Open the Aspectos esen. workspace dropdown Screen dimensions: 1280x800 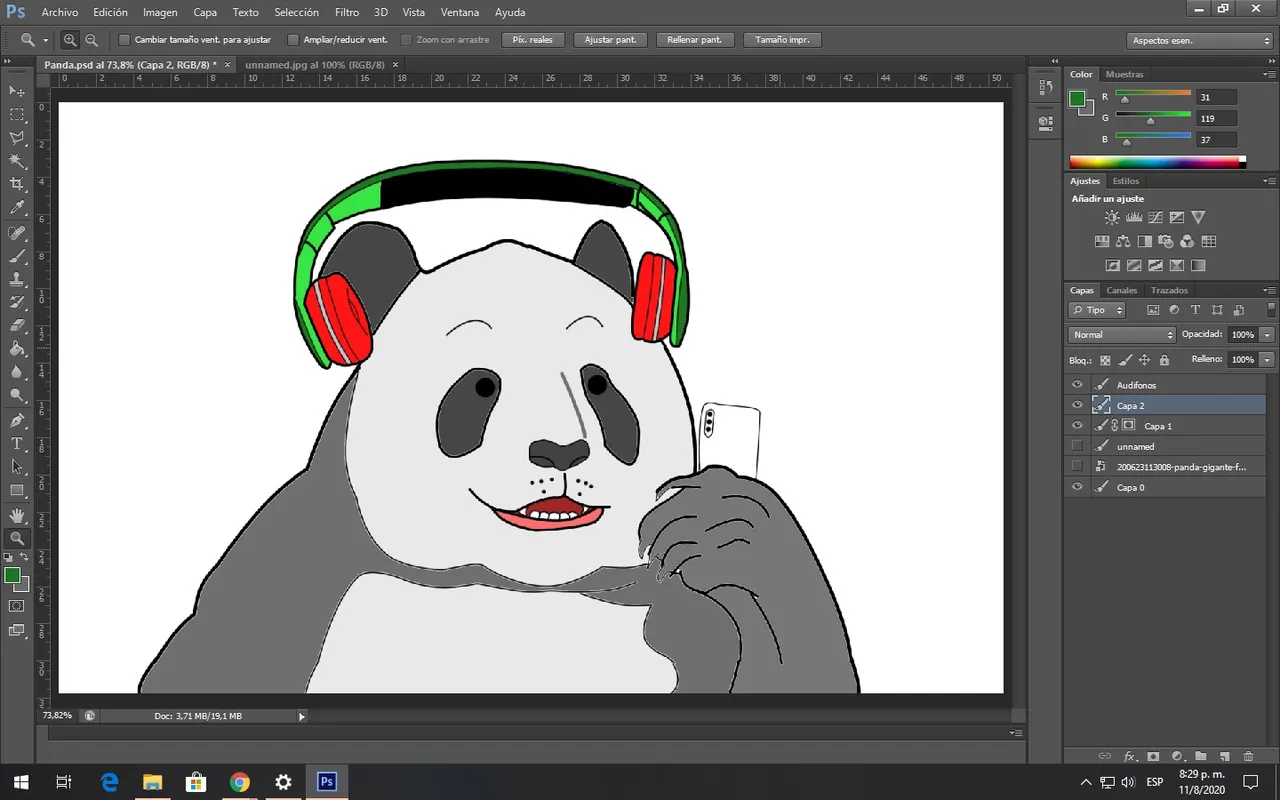(1200, 41)
